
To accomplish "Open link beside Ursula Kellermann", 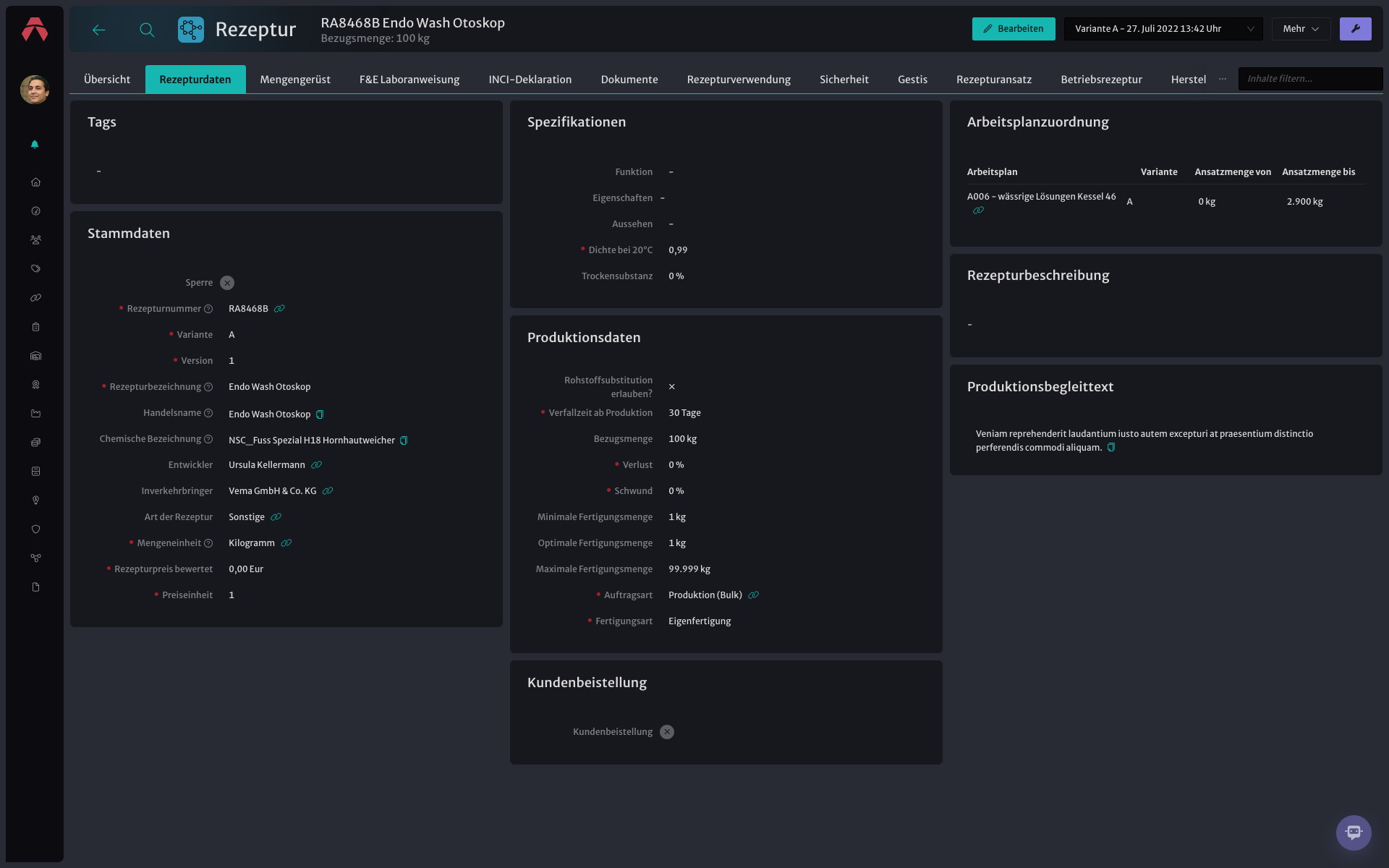I will coord(316,465).
